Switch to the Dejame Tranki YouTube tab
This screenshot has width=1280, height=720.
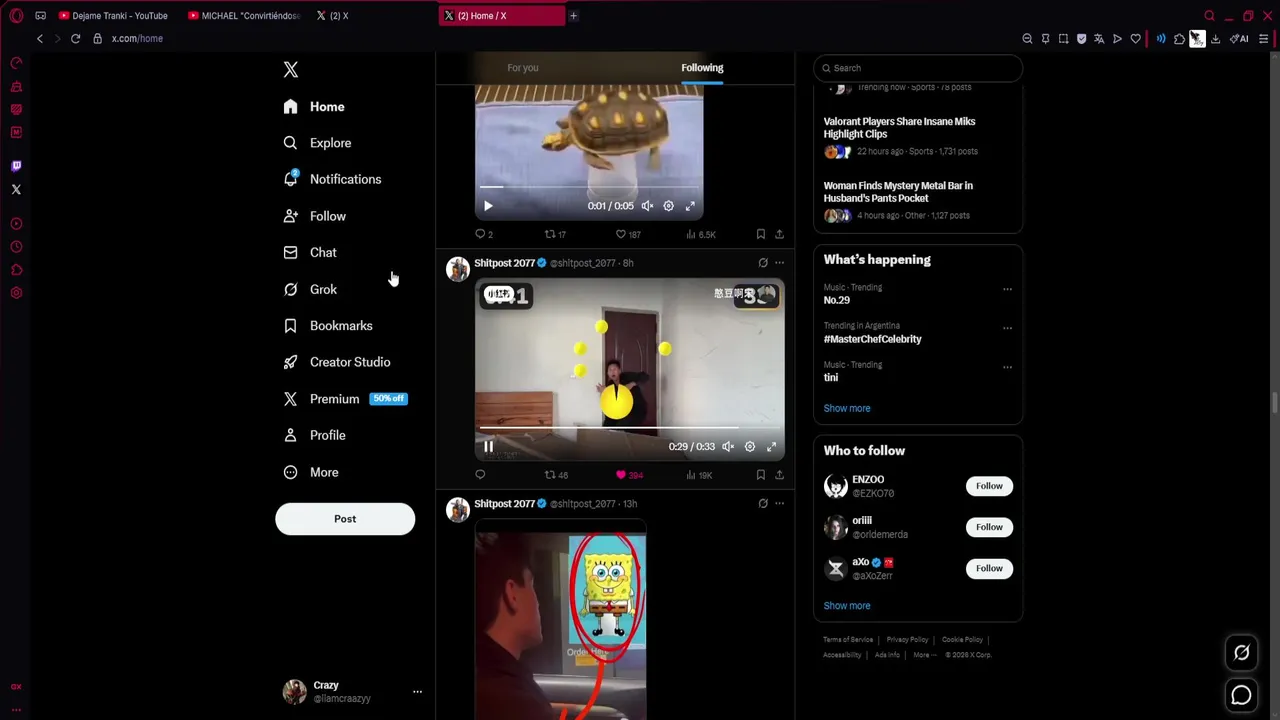click(x=113, y=16)
